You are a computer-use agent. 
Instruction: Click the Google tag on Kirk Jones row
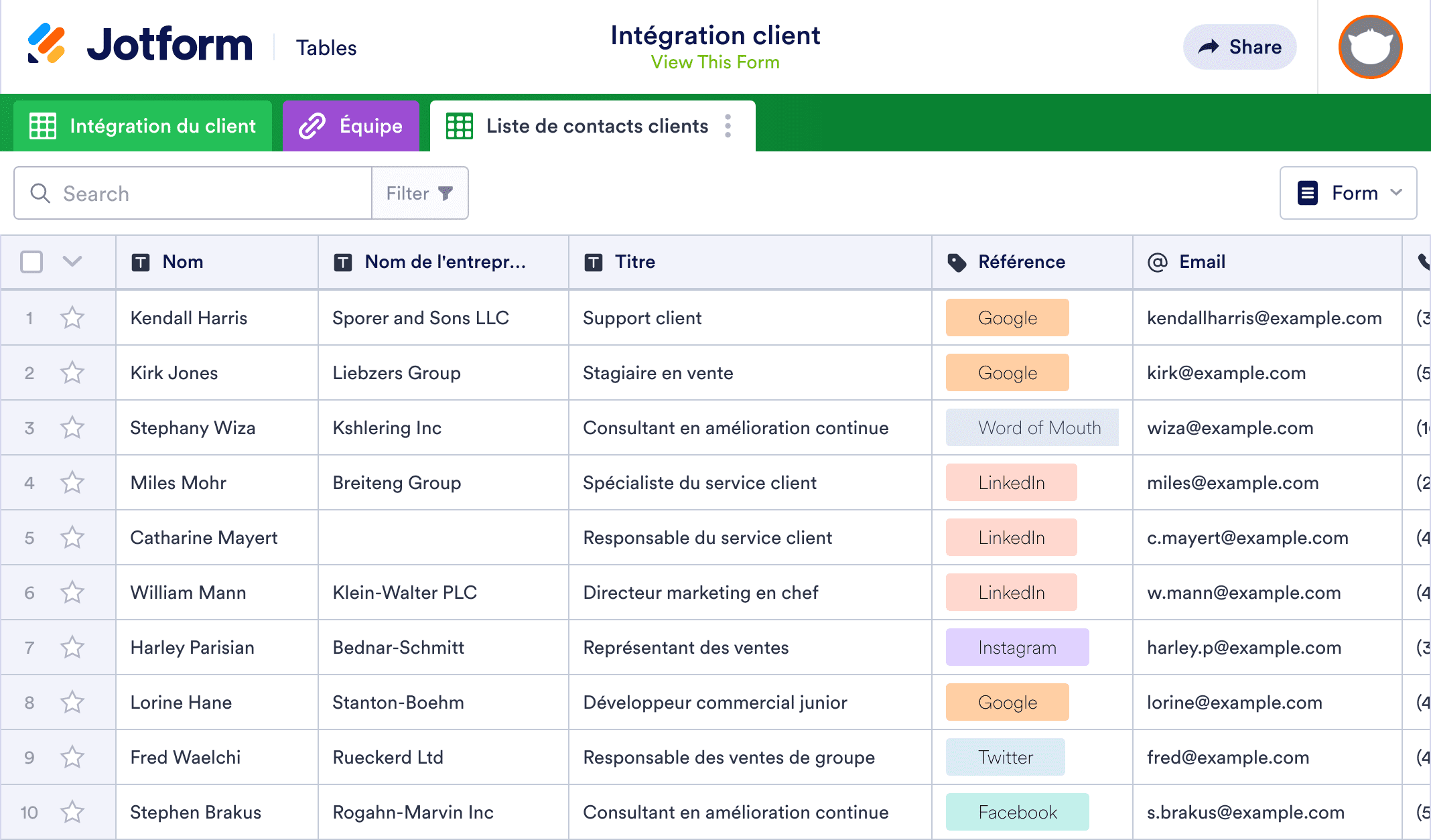1006,372
